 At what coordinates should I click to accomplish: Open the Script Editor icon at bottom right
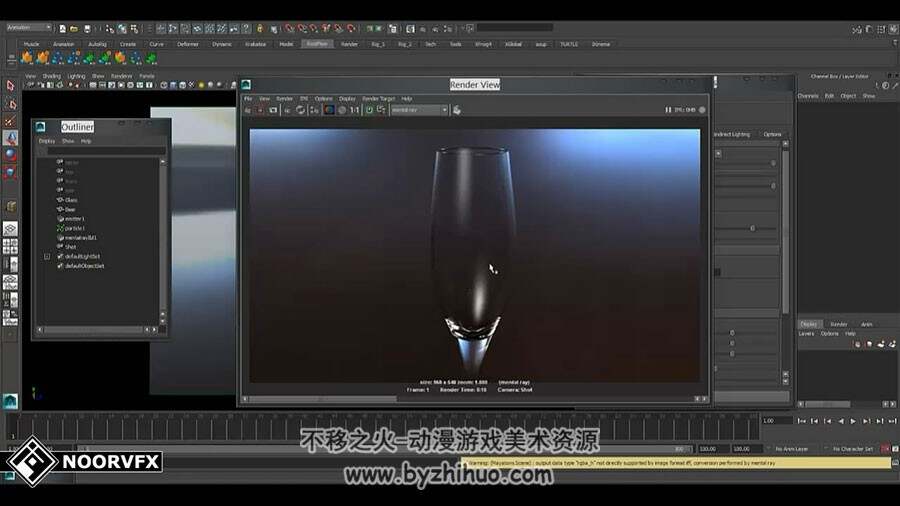895,462
